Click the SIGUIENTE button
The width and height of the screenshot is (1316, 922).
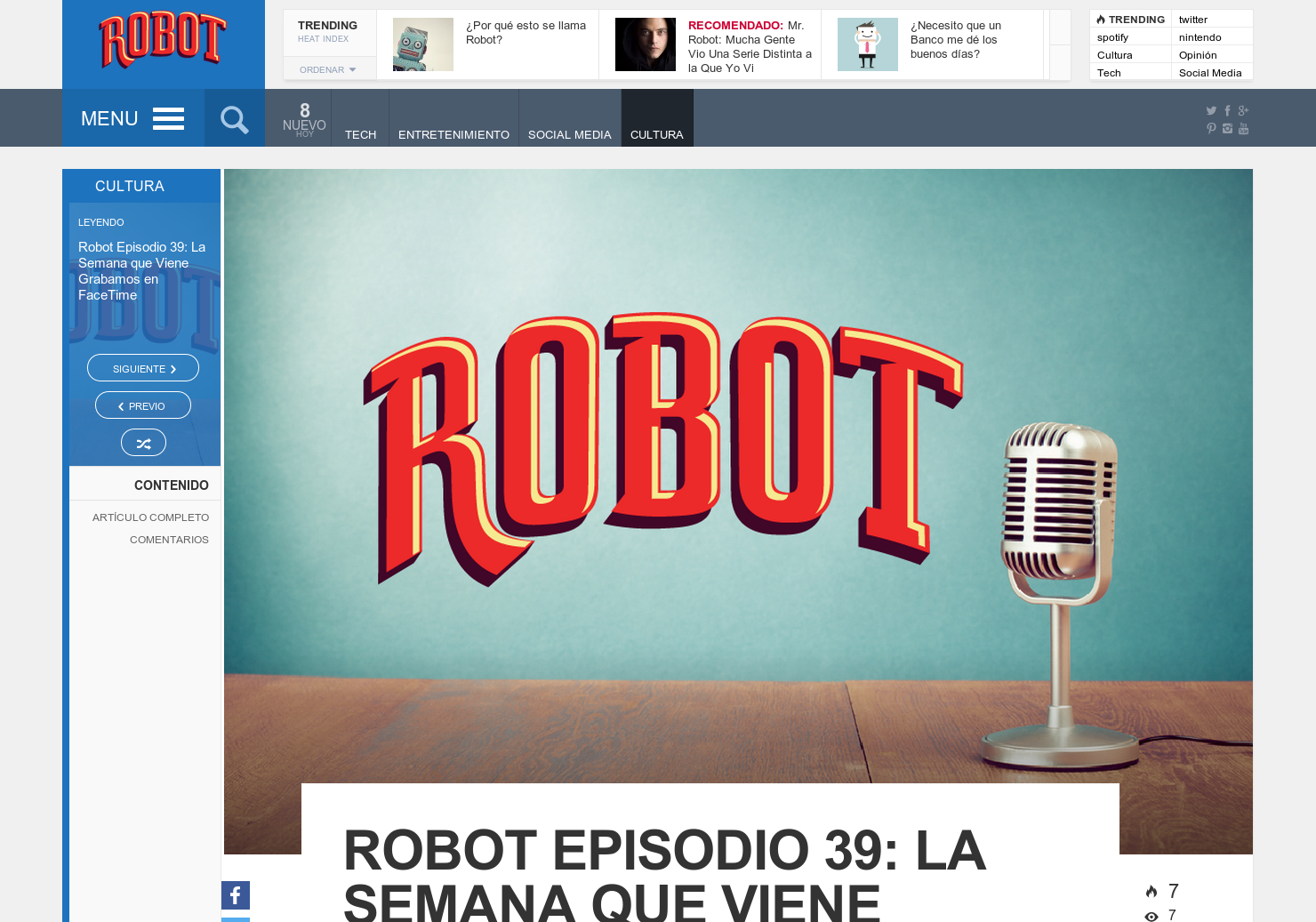[x=143, y=367]
